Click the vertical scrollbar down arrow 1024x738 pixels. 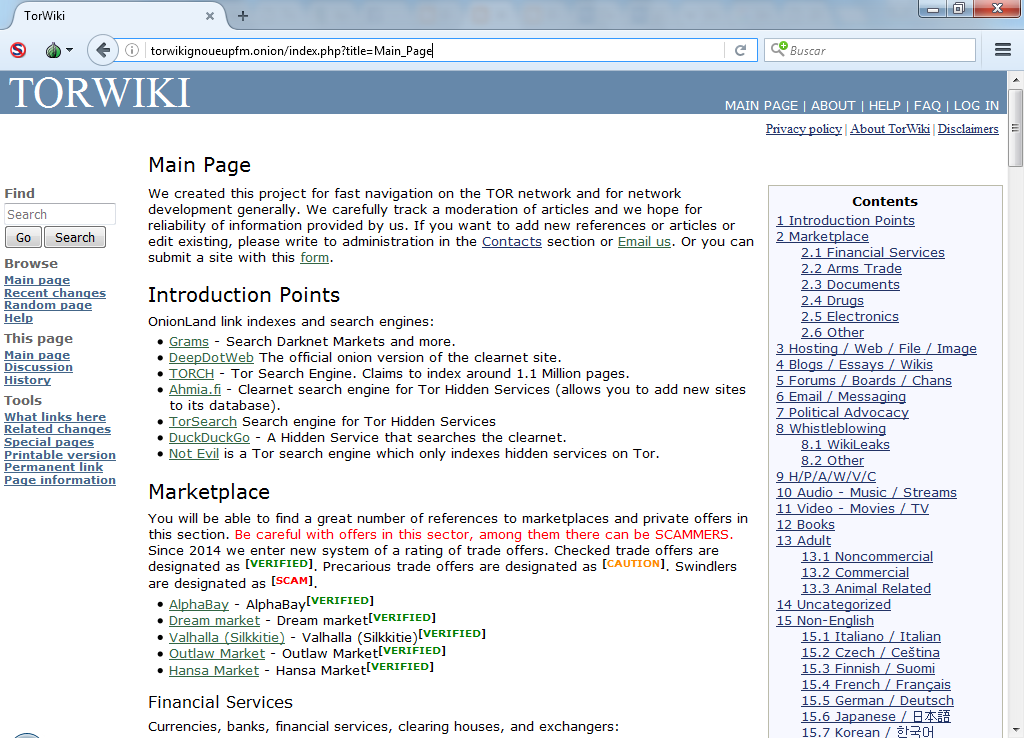(1016, 730)
